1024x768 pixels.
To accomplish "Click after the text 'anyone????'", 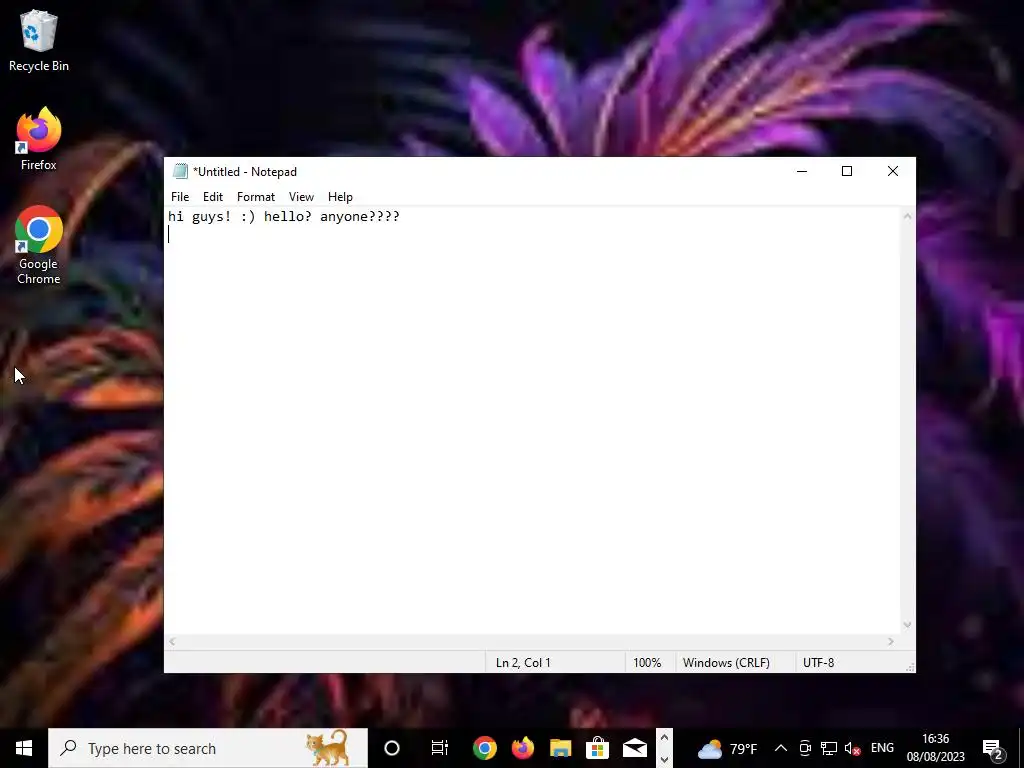I will [x=401, y=217].
